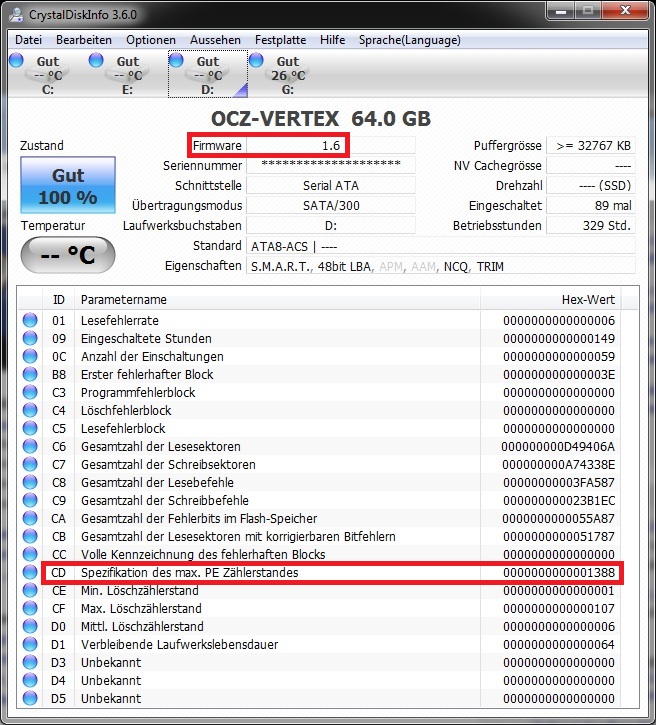Click the Standard field ATA8-ACS
The height and width of the screenshot is (725, 656).
pyautogui.click(x=441, y=246)
